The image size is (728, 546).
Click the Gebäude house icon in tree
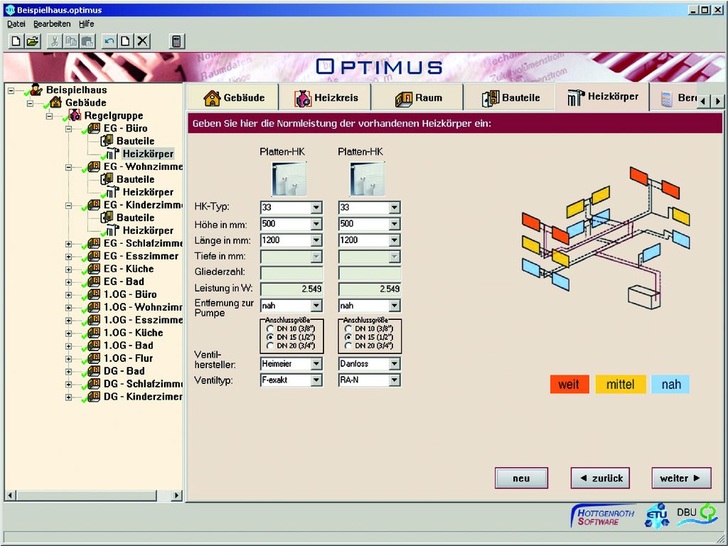(55, 102)
